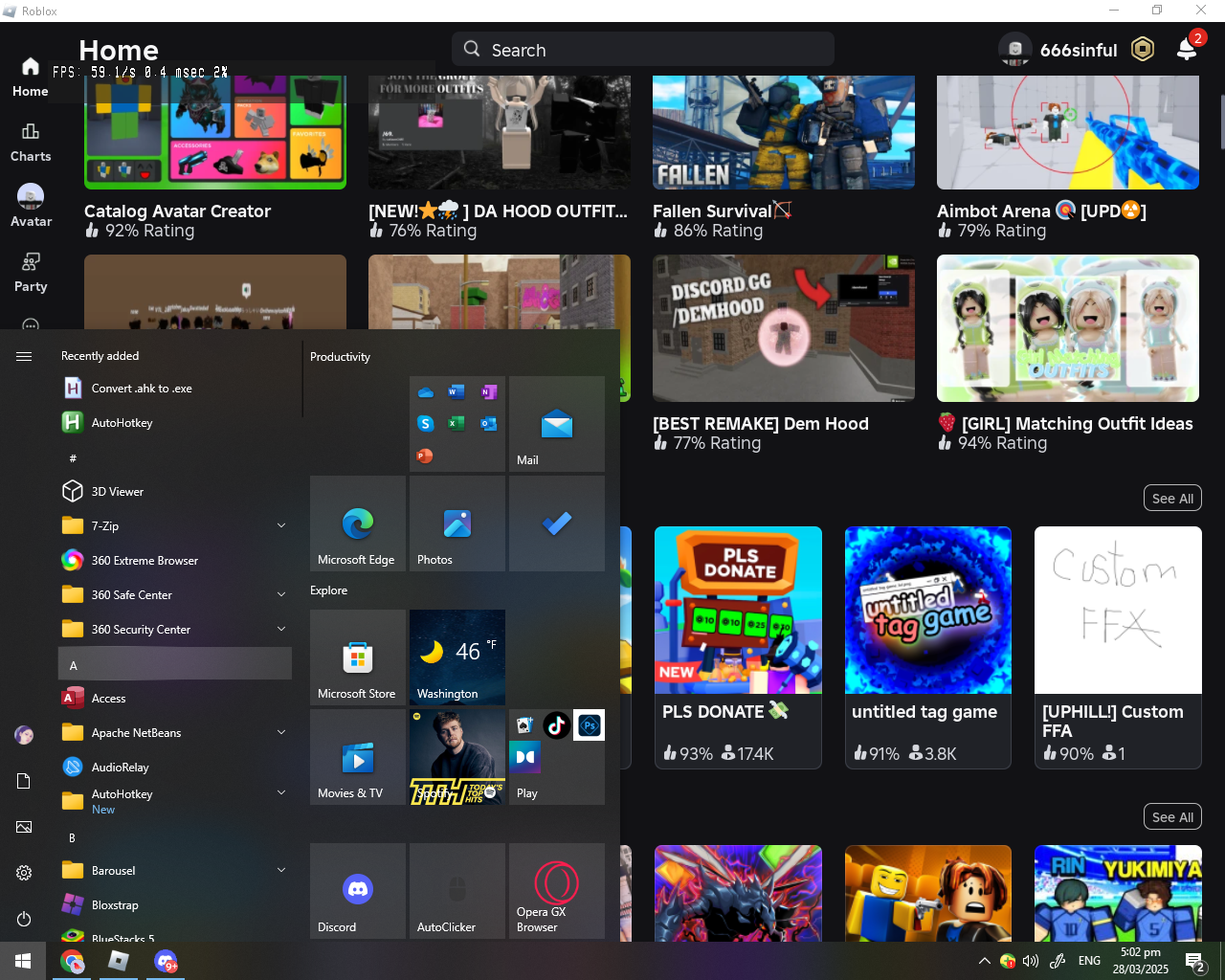
Task: Open 3D Viewer app
Action: click(x=174, y=492)
